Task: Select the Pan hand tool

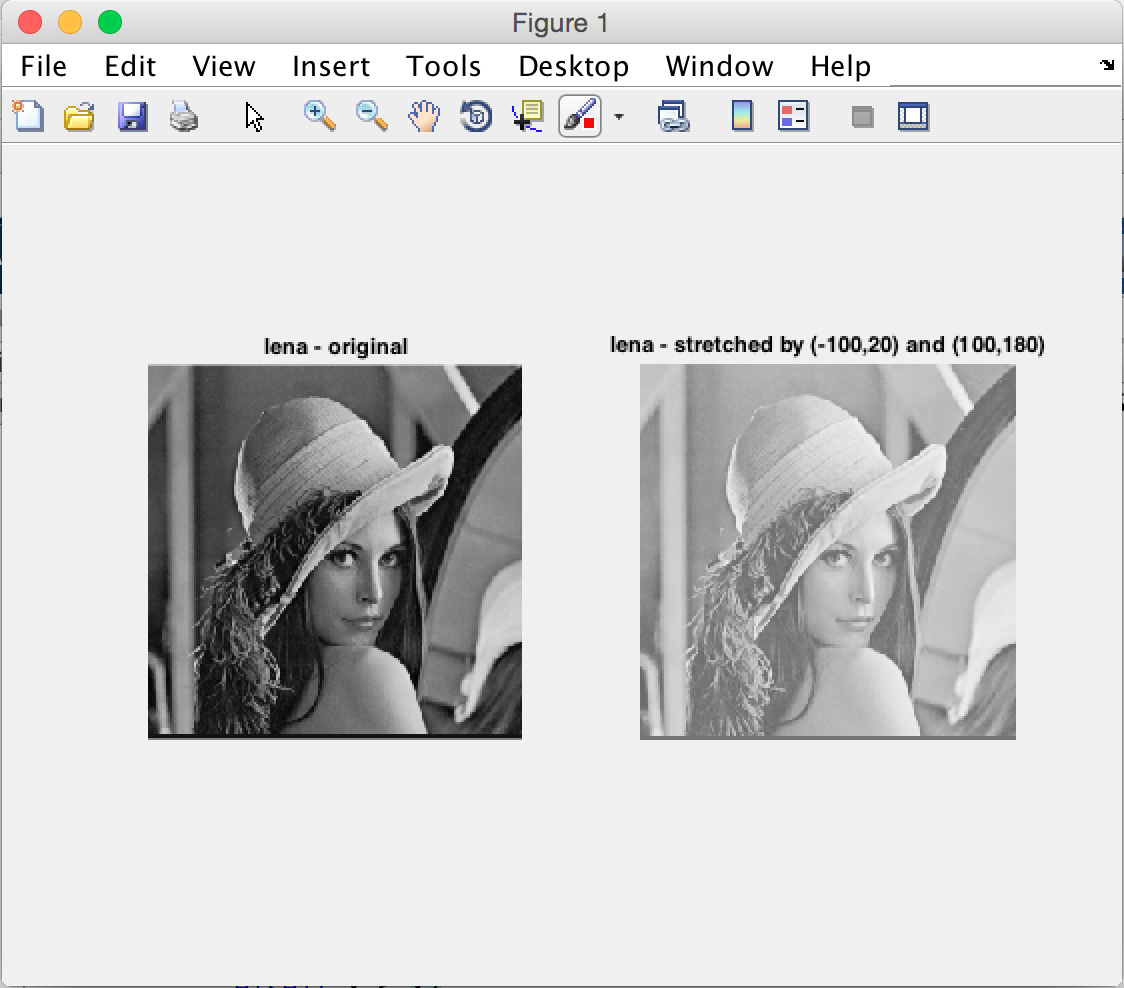Action: (424, 116)
